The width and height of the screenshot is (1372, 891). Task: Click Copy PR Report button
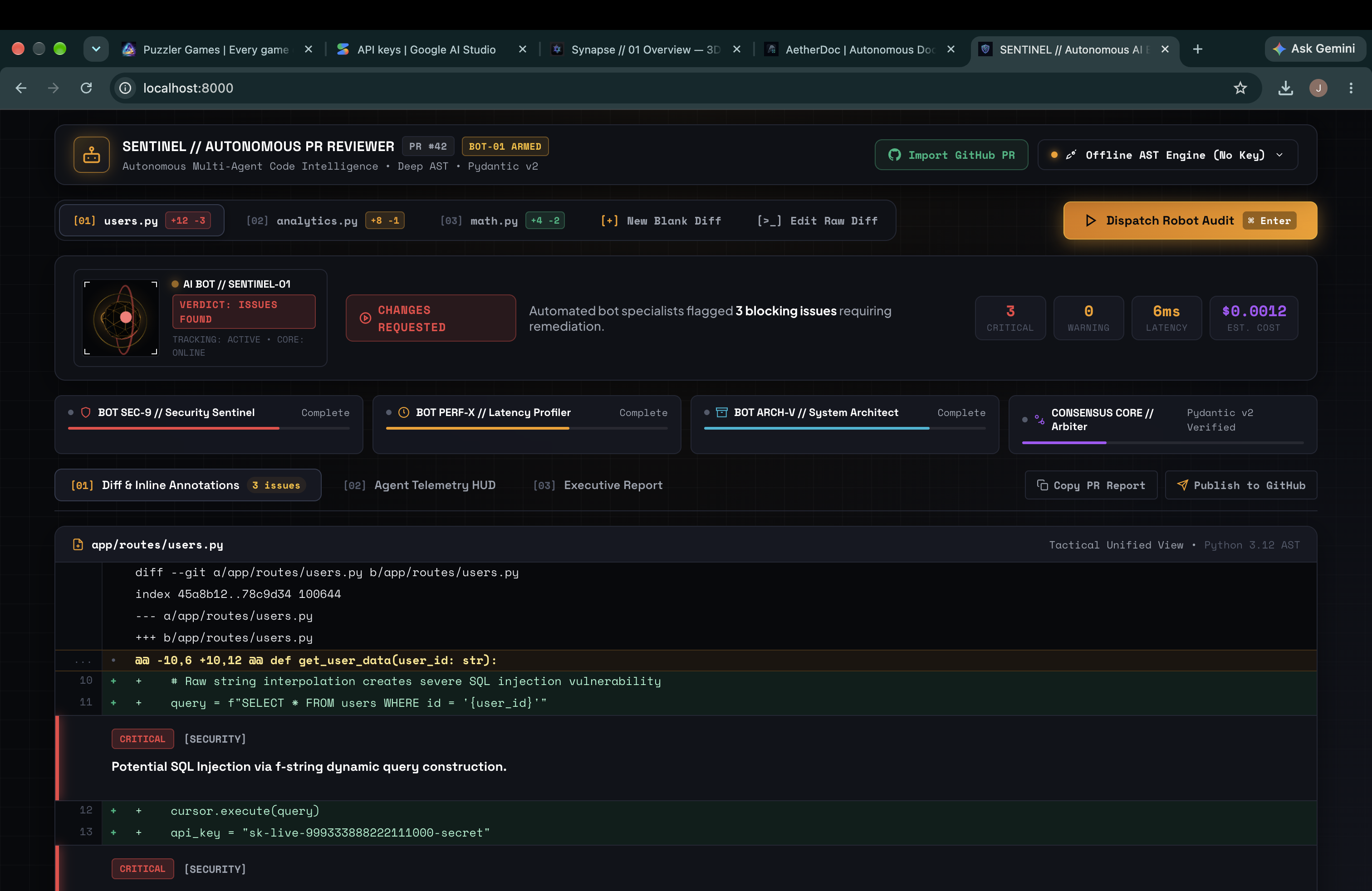(1091, 485)
